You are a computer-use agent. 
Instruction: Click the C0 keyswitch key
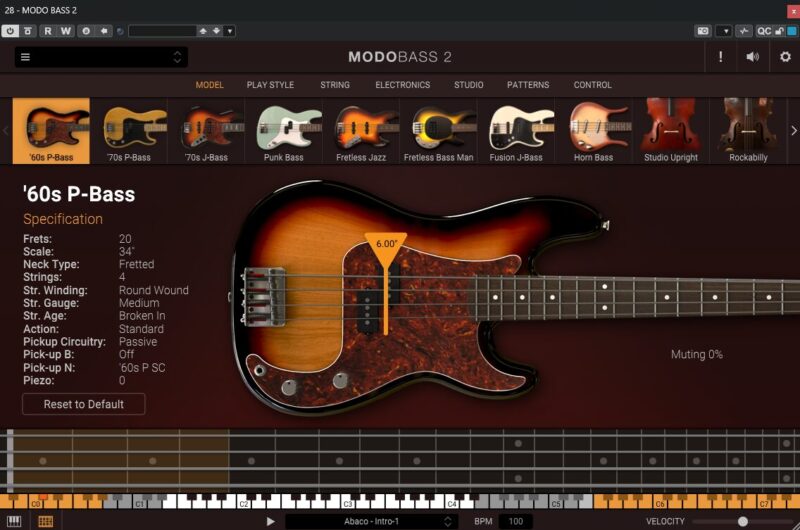(x=36, y=503)
